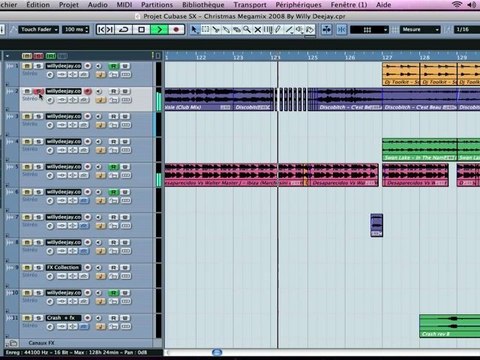Select the Play speaker tool
This screenshot has width=480, height=360.
(299, 30)
